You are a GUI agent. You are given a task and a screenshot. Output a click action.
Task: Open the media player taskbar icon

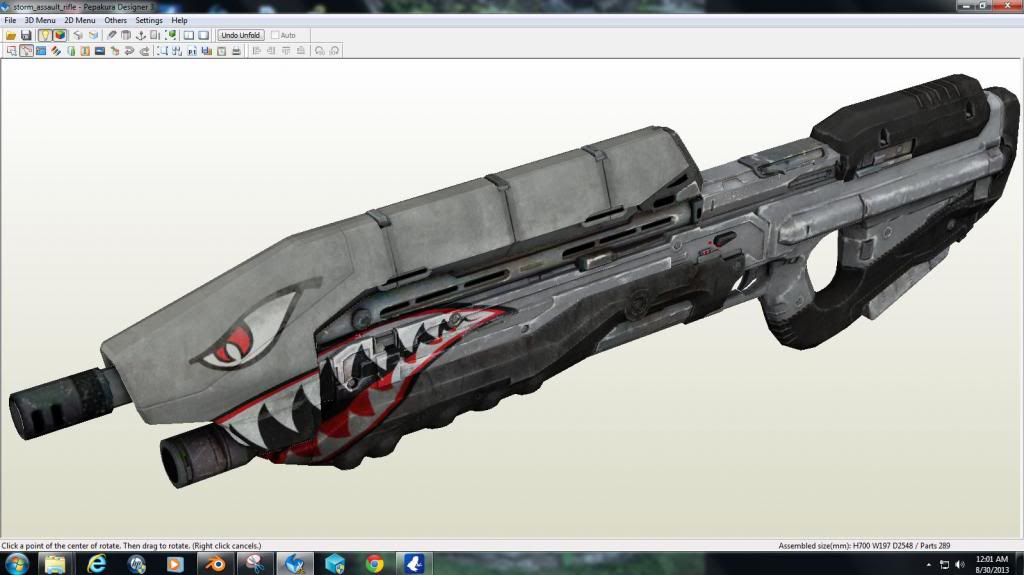click(175, 563)
